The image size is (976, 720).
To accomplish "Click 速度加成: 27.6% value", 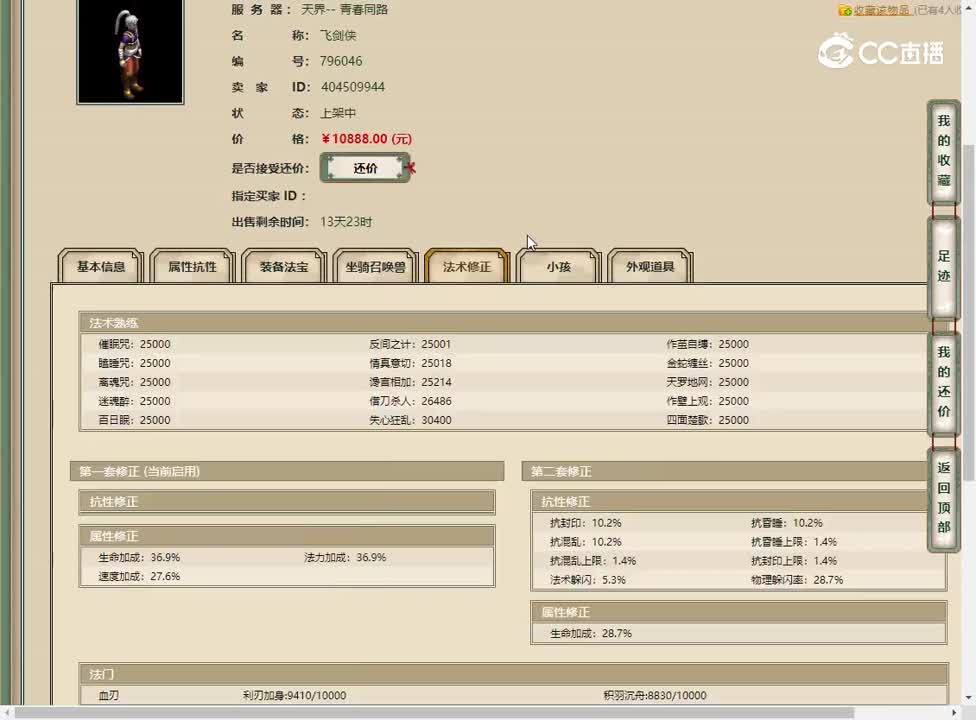I will click(139, 576).
